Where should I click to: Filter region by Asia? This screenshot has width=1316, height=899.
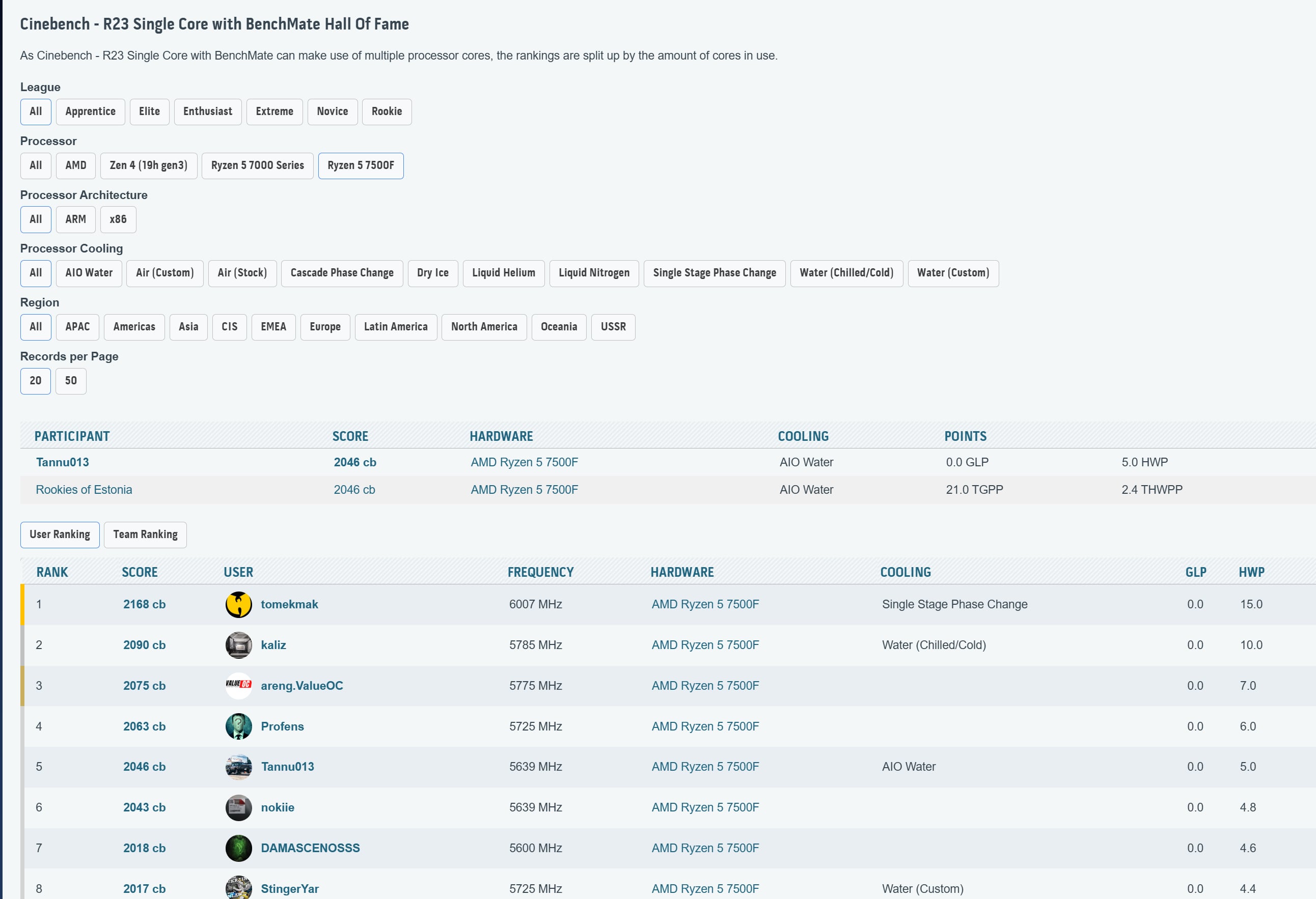click(188, 327)
